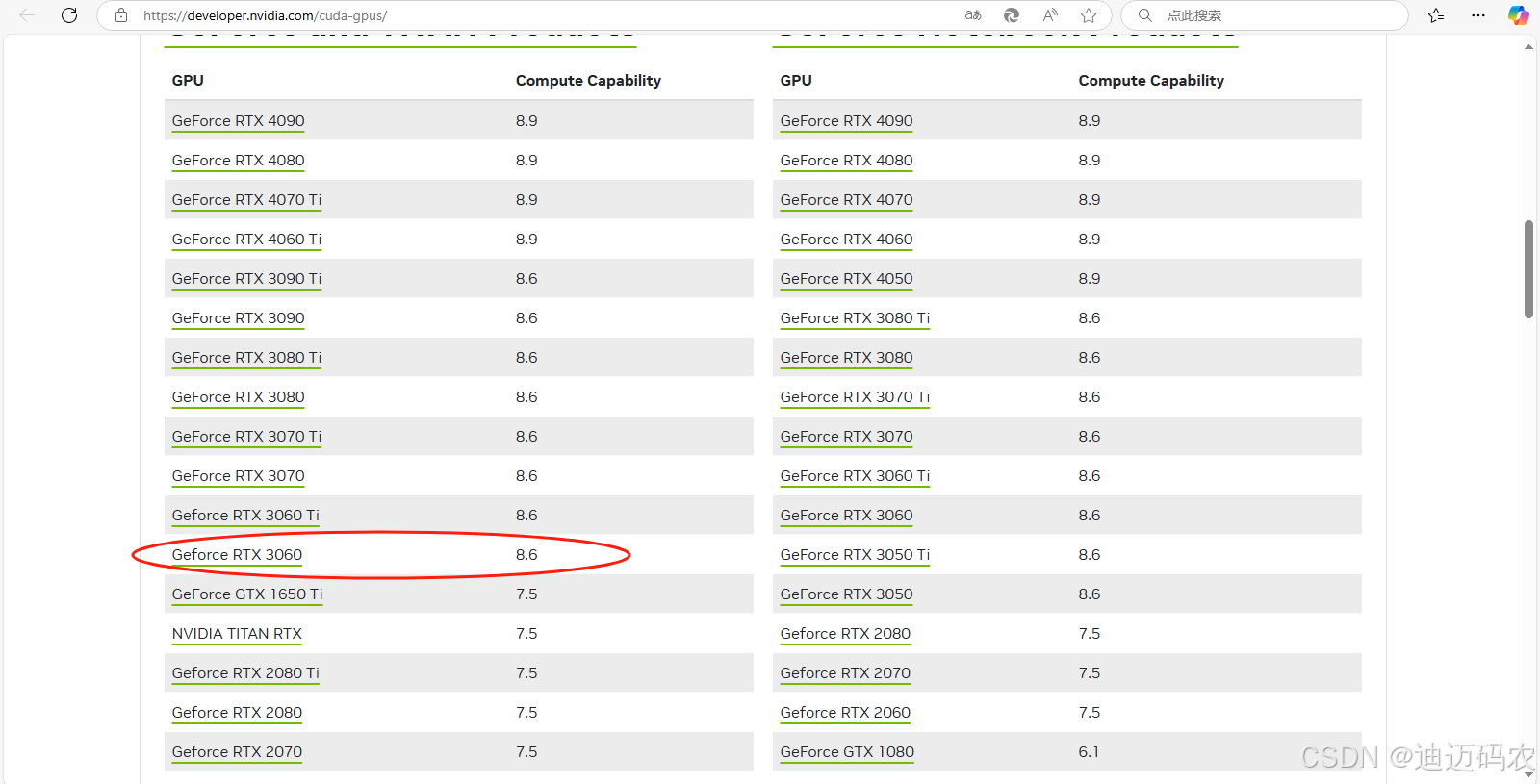The image size is (1540, 784).
Task: Open the Geforce RTX 2080 Ti link
Action: [x=245, y=673]
